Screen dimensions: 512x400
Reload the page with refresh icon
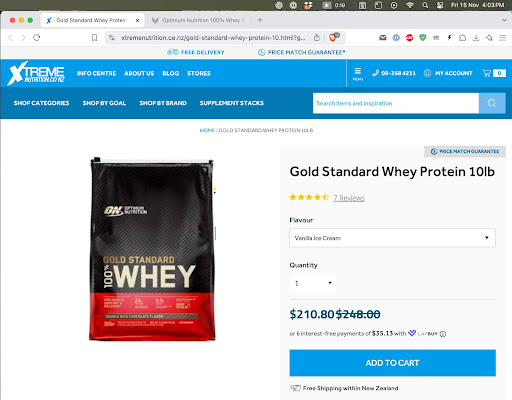pos(37,38)
